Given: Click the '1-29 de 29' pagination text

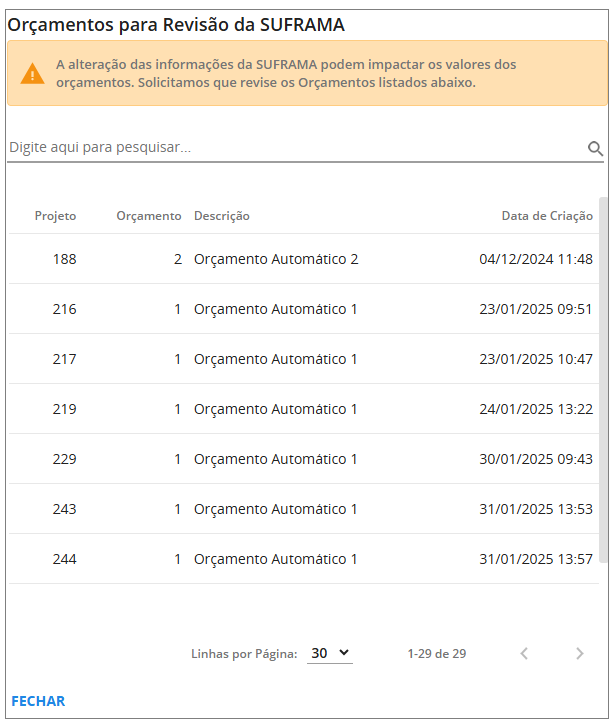Looking at the screenshot, I should 437,653.
